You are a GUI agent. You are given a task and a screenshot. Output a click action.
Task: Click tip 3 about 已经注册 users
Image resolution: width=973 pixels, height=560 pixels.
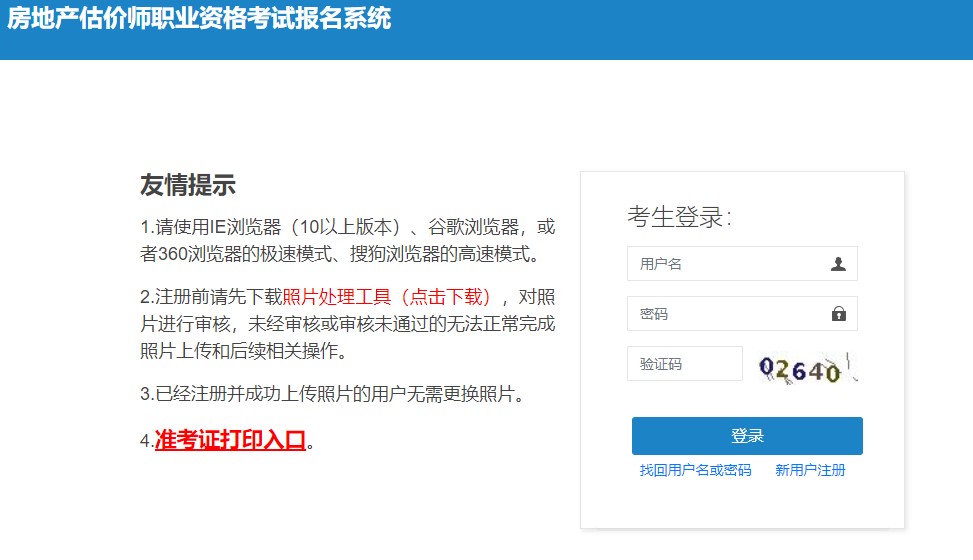332,394
